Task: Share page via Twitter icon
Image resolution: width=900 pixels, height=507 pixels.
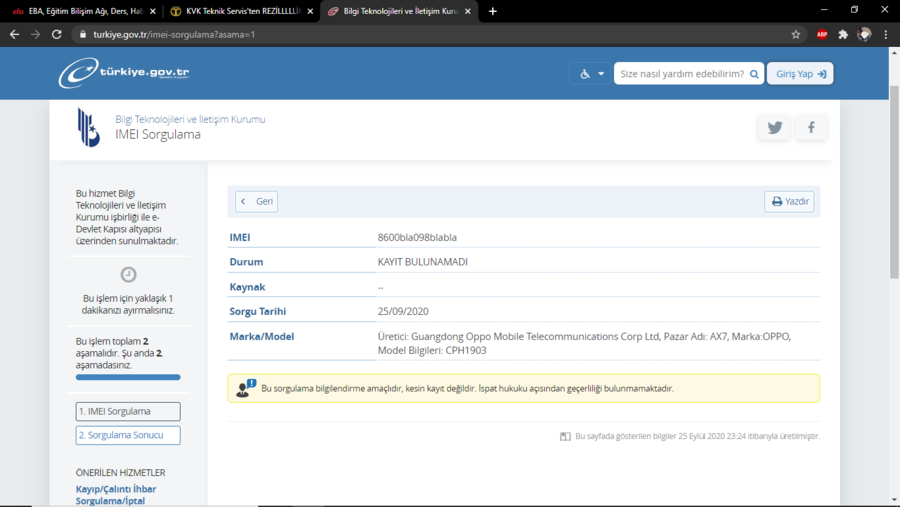Action: [x=774, y=127]
